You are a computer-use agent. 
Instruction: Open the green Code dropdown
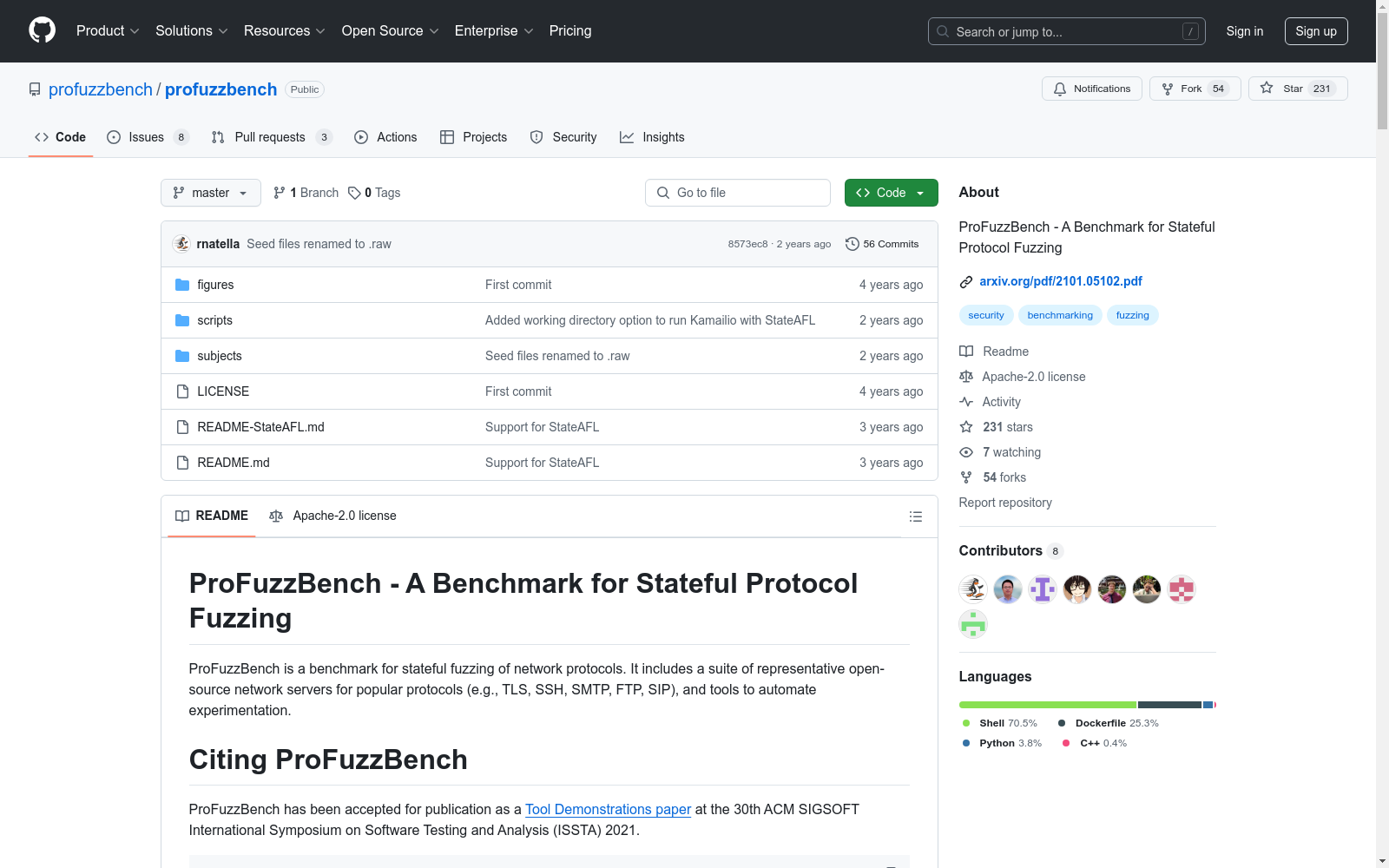[891, 193]
